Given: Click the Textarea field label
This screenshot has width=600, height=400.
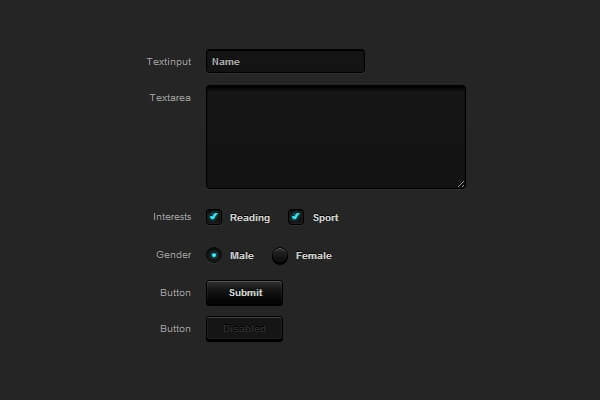Looking at the screenshot, I should pyautogui.click(x=170, y=97).
